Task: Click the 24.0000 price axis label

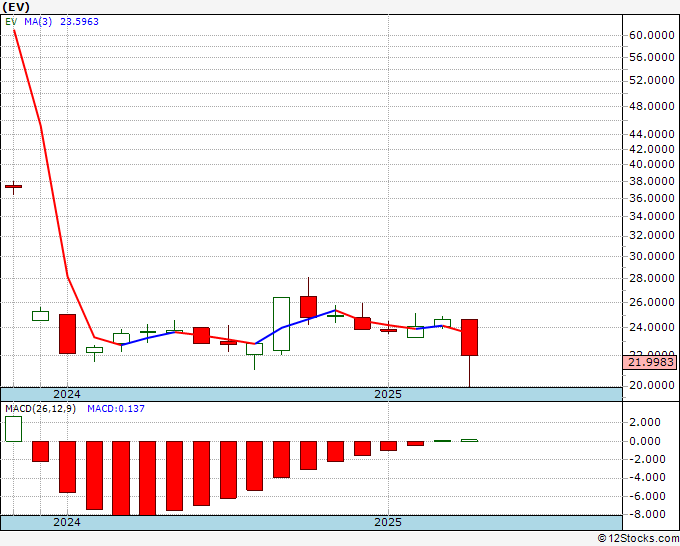Action: [x=651, y=327]
